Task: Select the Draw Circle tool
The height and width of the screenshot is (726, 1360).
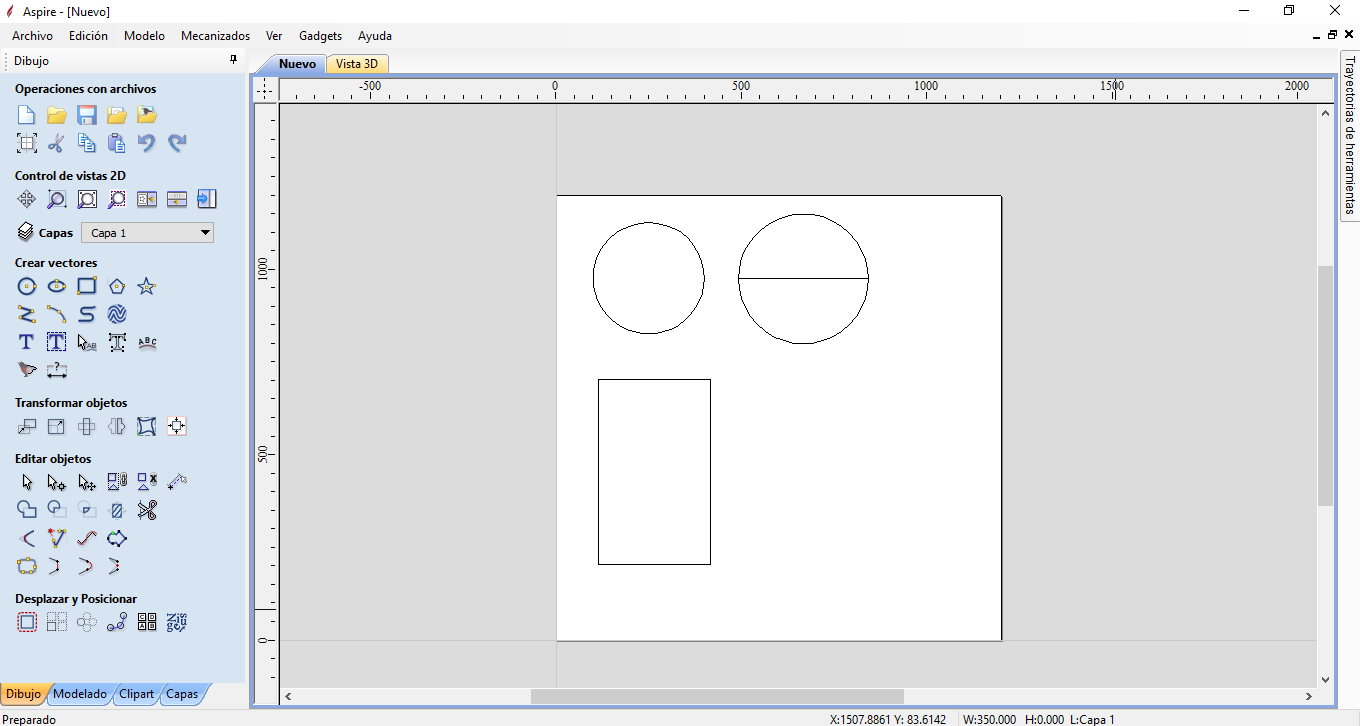Action: pos(27,287)
